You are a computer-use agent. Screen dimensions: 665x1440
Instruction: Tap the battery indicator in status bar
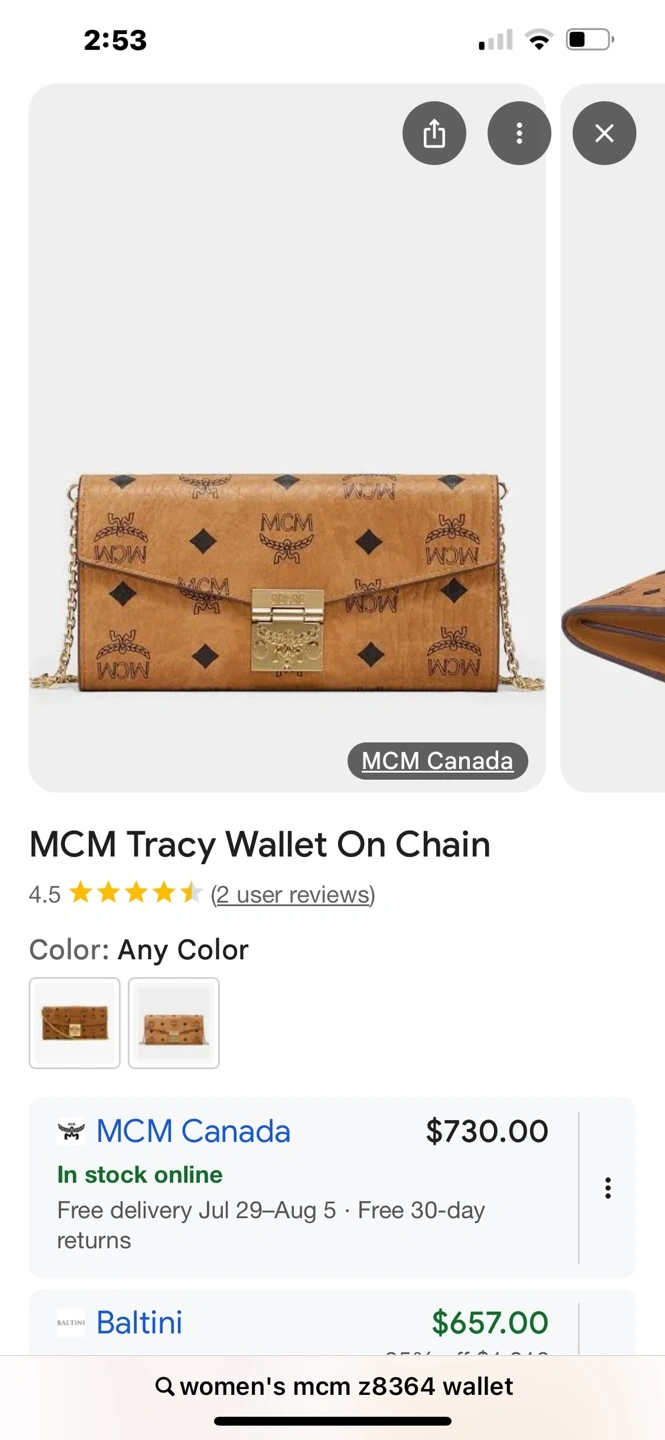(589, 40)
